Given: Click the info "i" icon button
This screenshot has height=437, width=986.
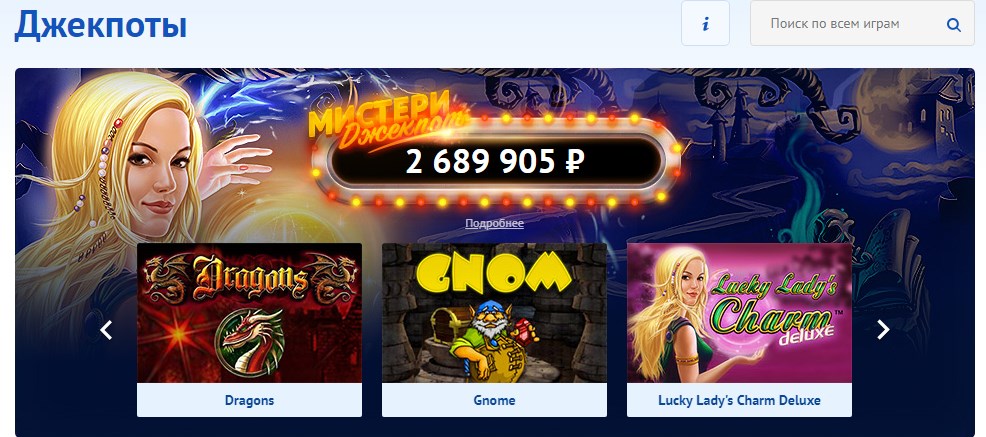Looking at the screenshot, I should [x=706, y=23].
